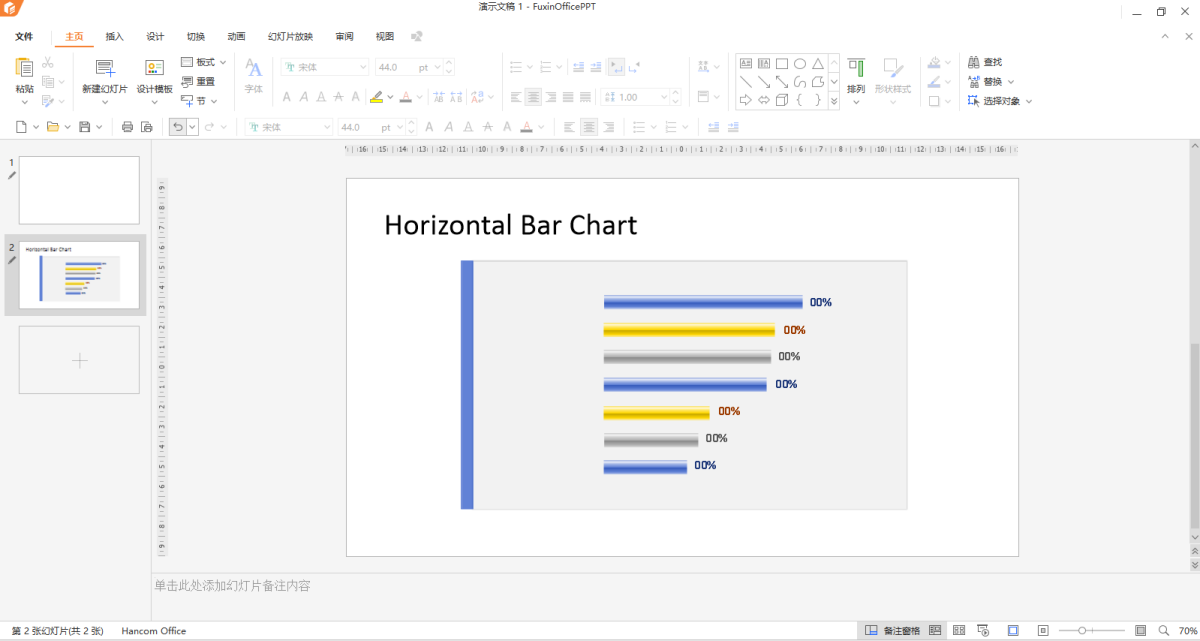Click the undo arrow button

coord(177,127)
